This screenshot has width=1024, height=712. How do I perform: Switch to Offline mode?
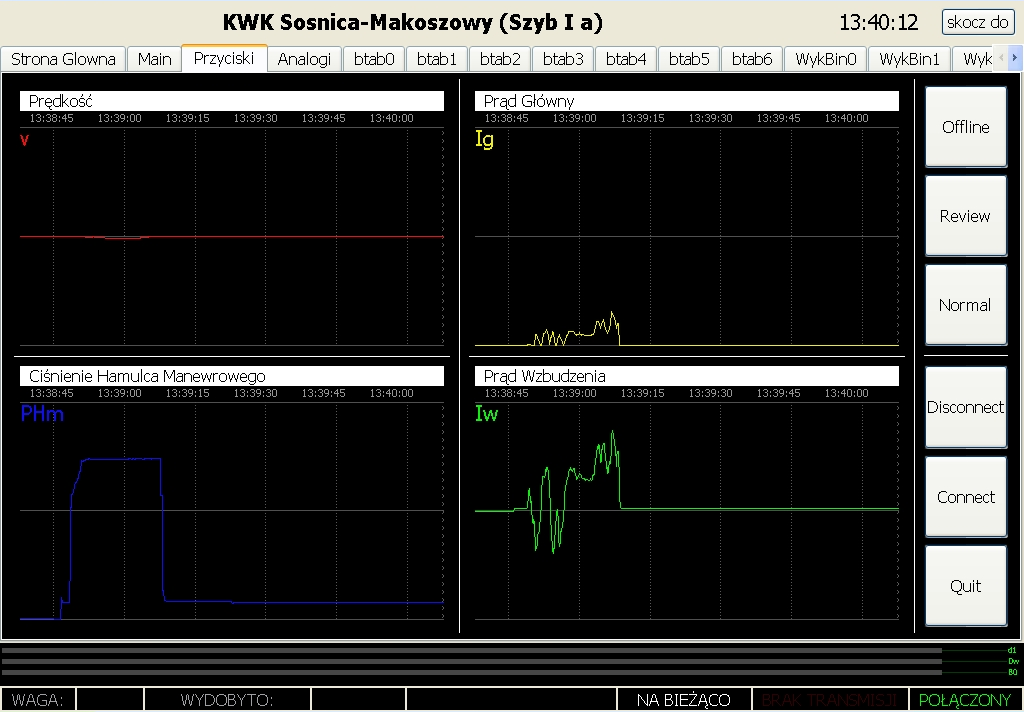(x=966, y=127)
